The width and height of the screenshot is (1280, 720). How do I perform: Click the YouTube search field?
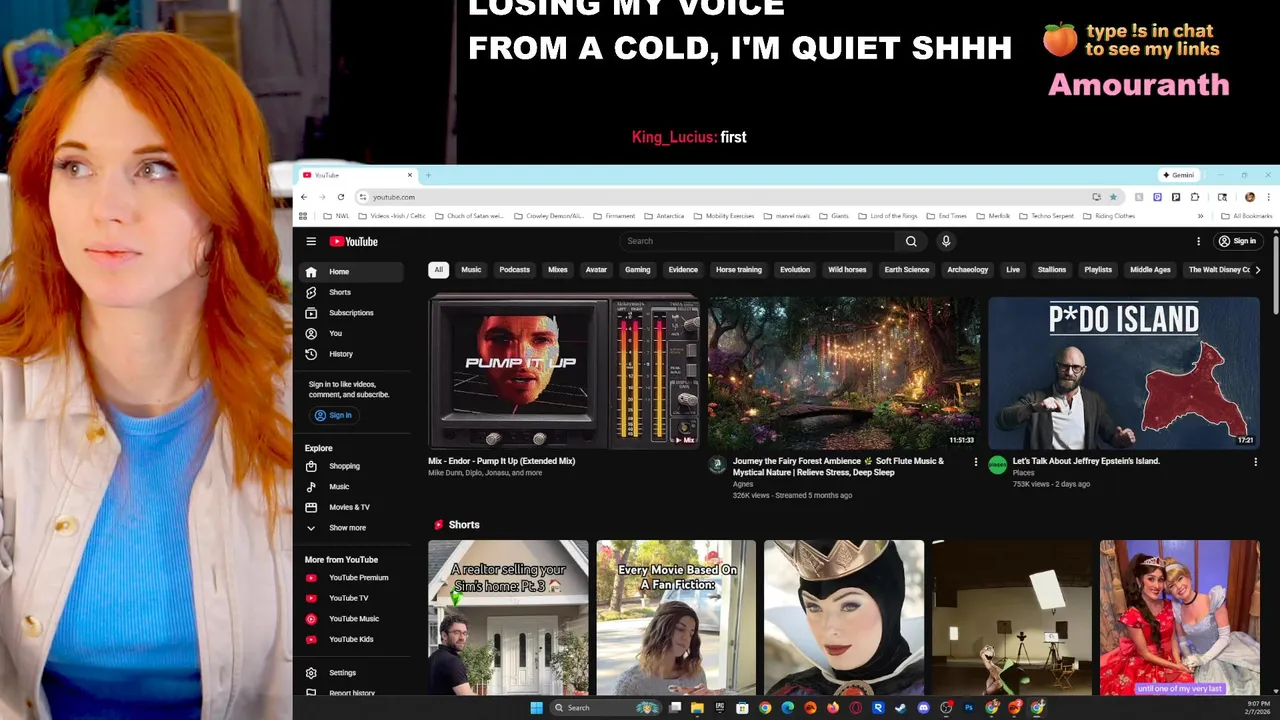[758, 241]
